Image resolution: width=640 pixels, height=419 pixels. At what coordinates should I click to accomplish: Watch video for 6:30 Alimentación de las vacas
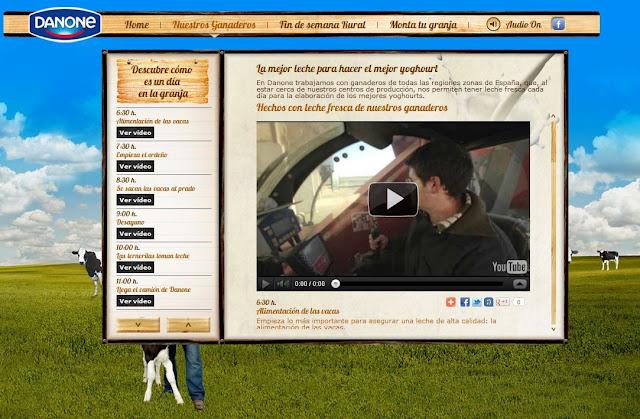(x=135, y=133)
